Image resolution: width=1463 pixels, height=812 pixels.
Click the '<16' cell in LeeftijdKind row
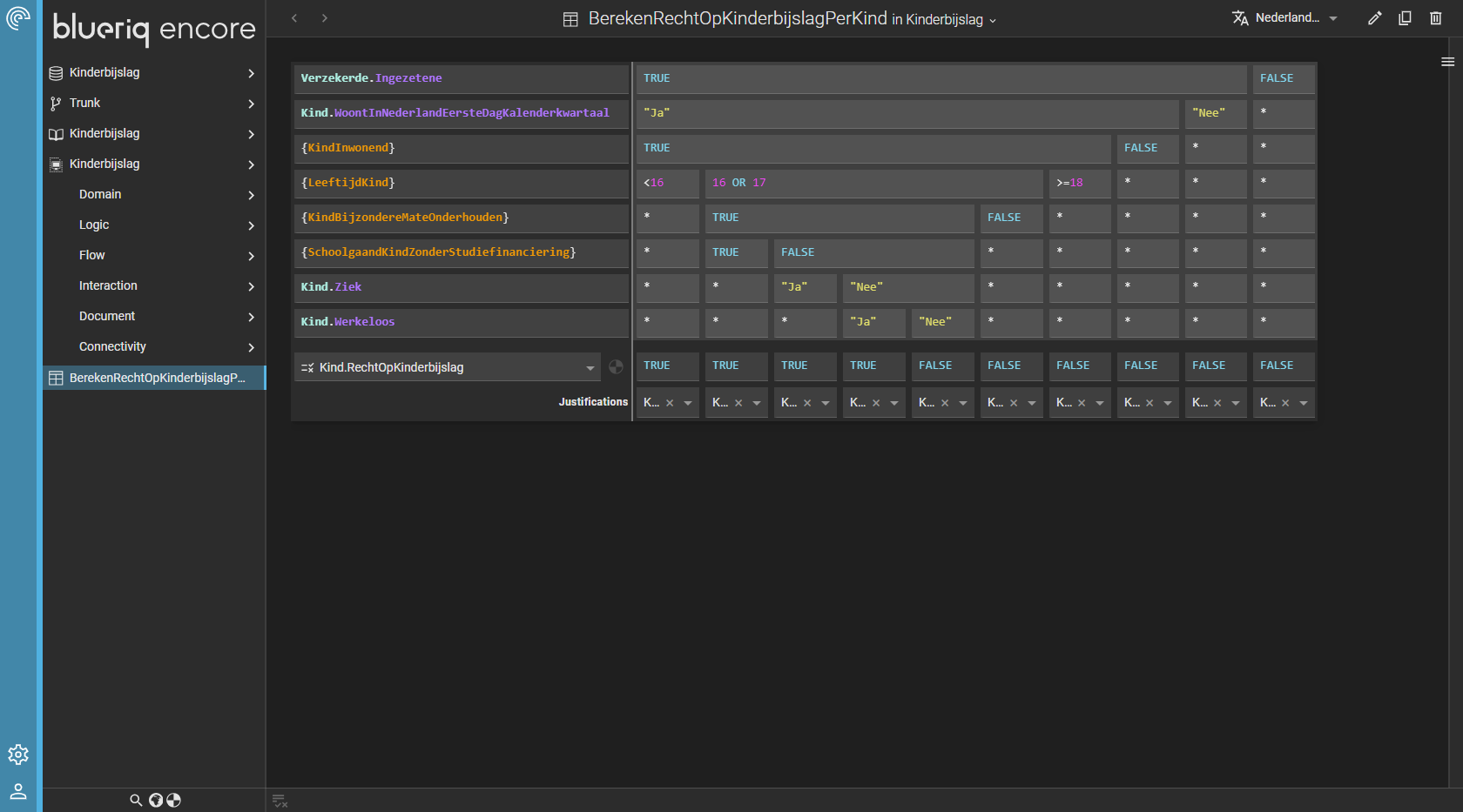667,183
